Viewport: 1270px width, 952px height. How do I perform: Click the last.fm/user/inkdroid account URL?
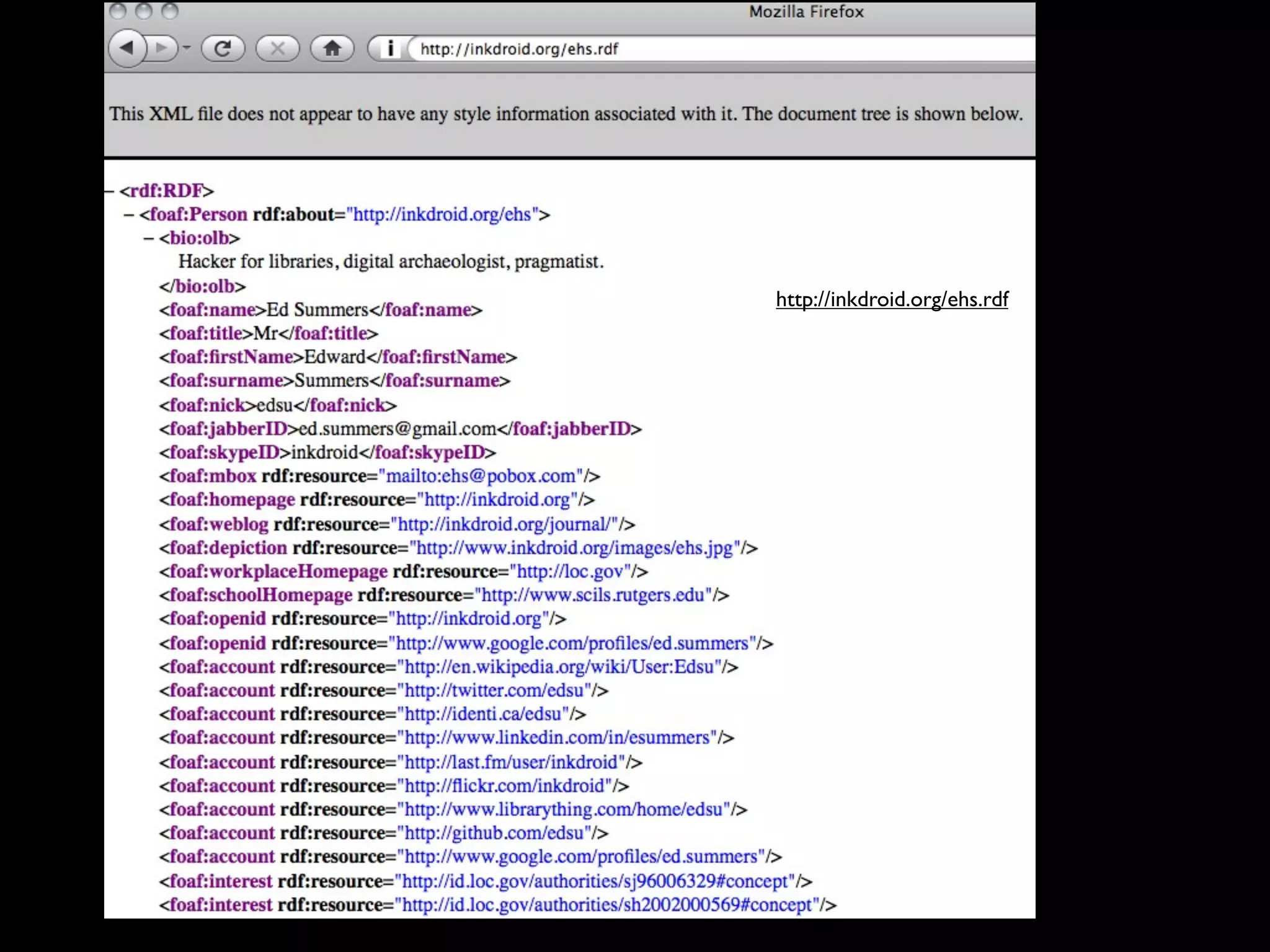point(511,762)
